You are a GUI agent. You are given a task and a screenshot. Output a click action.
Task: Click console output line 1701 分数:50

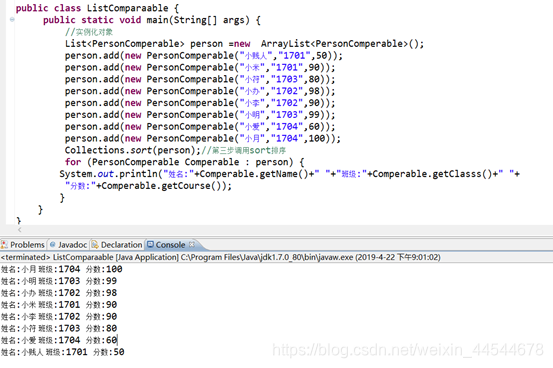[x=62, y=352]
